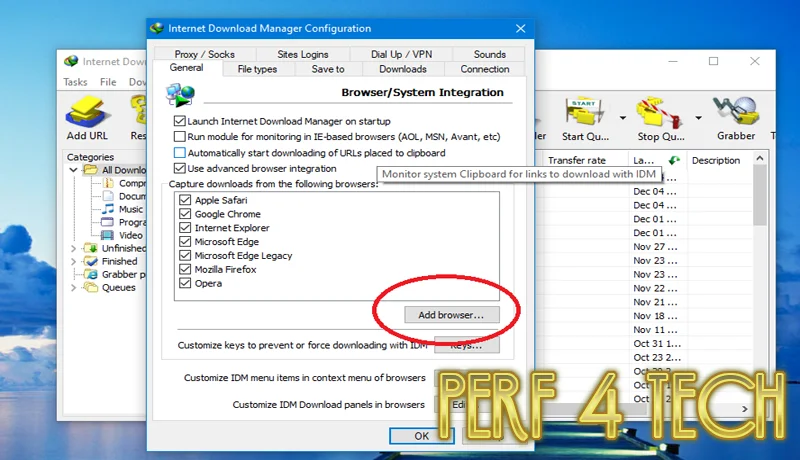The image size is (800, 460).
Task: Uncheck Internet Explorer browser
Action: [185, 227]
